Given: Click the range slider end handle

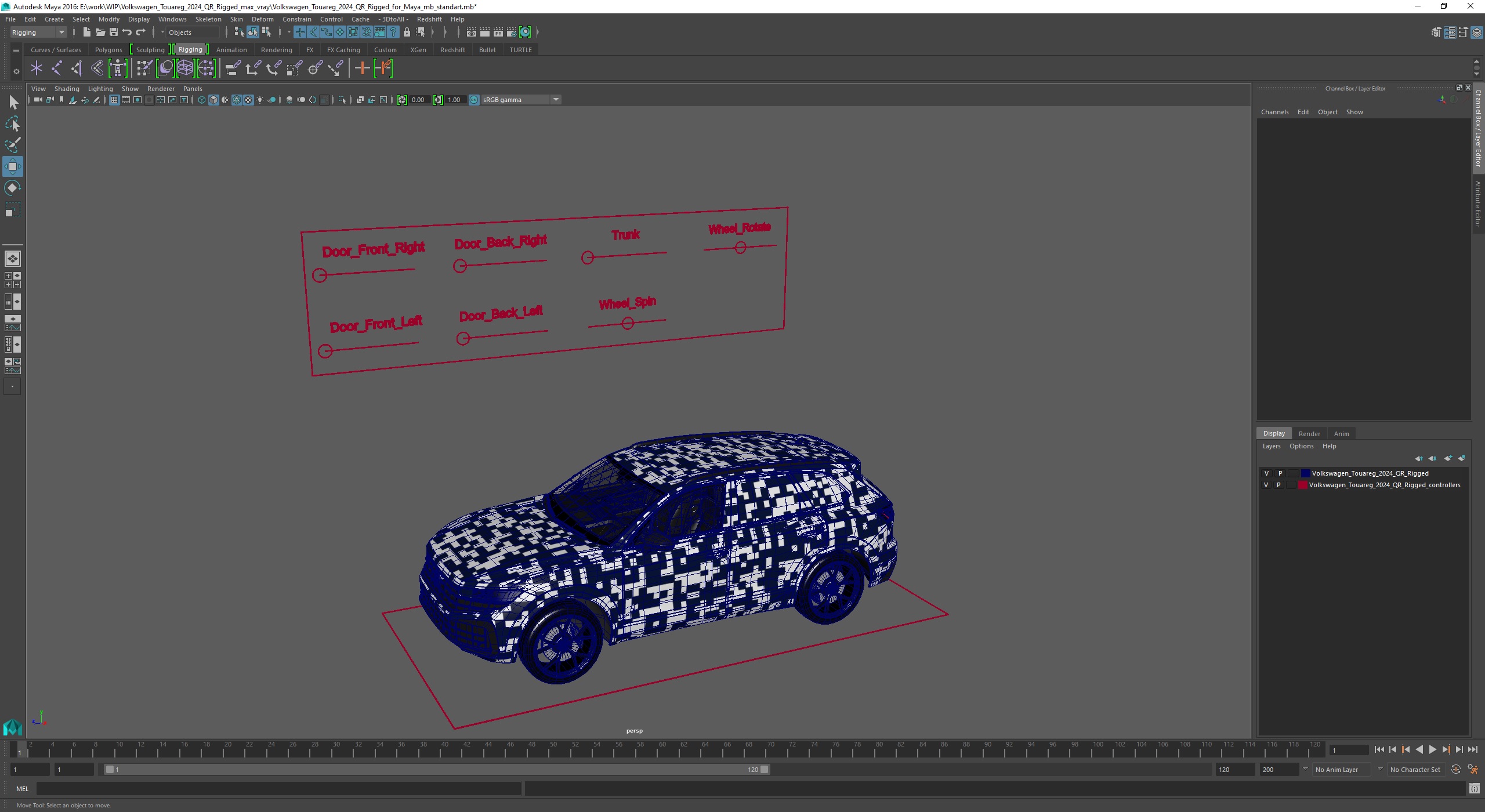Looking at the screenshot, I should [765, 770].
